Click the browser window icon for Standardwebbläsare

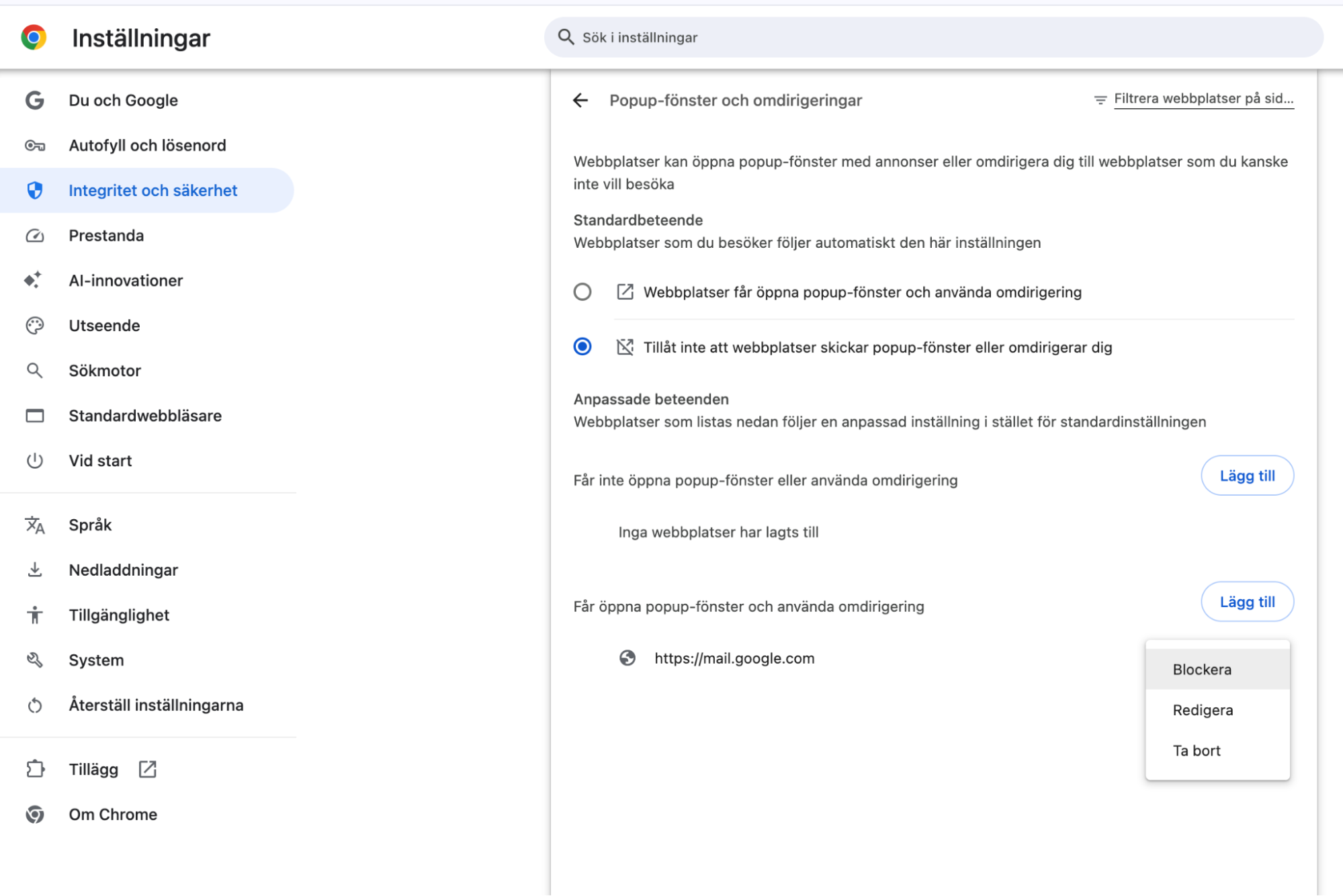point(35,416)
